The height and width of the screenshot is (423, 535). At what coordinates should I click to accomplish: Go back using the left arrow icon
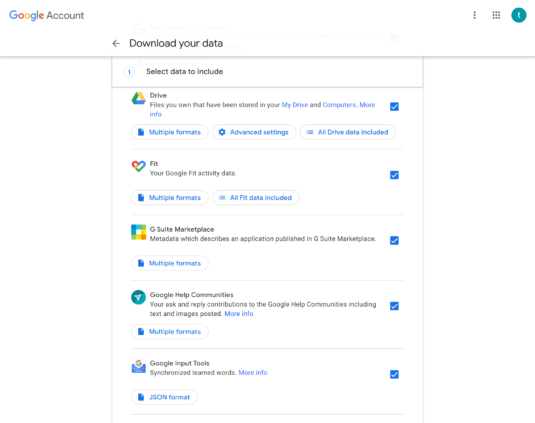coord(116,43)
